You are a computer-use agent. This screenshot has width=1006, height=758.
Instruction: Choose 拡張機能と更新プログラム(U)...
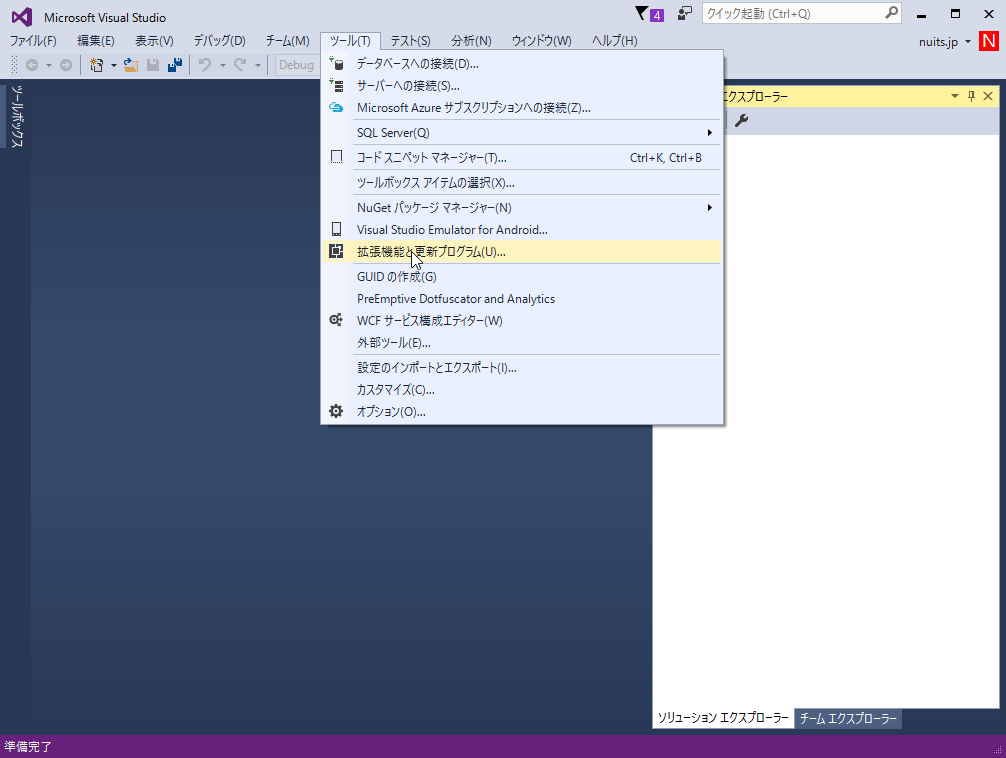point(522,252)
